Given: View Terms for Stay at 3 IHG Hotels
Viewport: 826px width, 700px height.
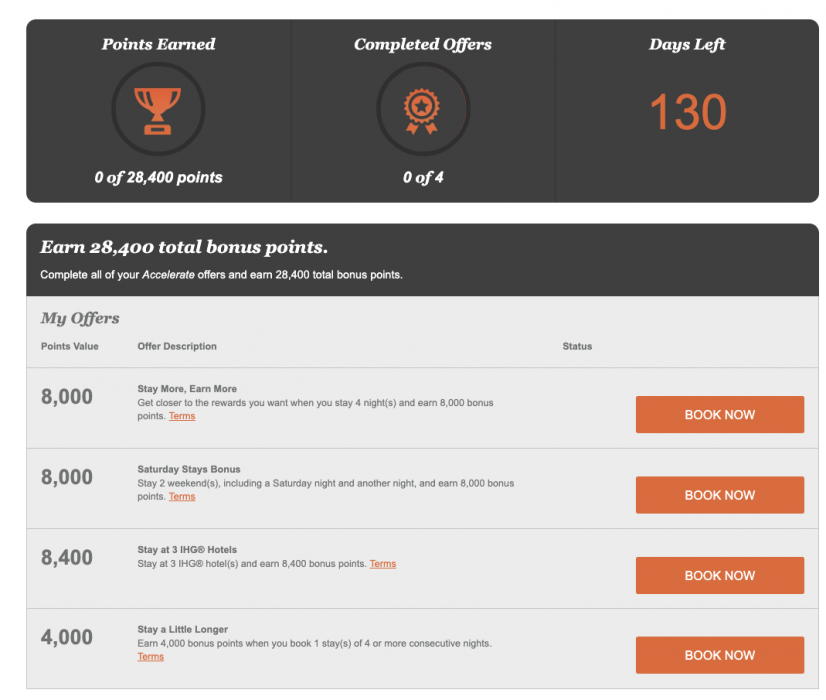Looking at the screenshot, I should [x=383, y=564].
